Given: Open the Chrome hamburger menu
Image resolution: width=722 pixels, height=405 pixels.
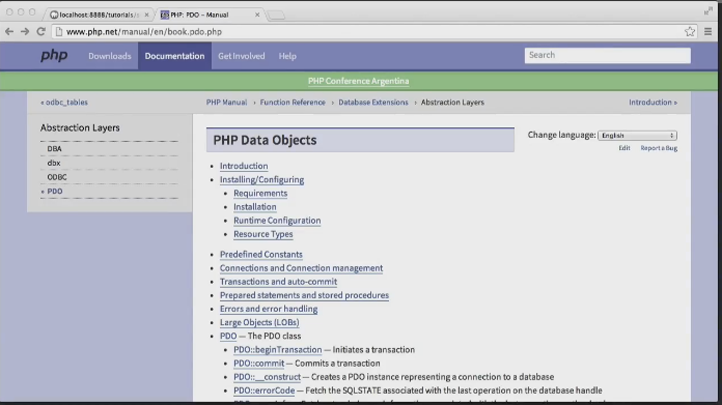Looking at the screenshot, I should 708,31.
